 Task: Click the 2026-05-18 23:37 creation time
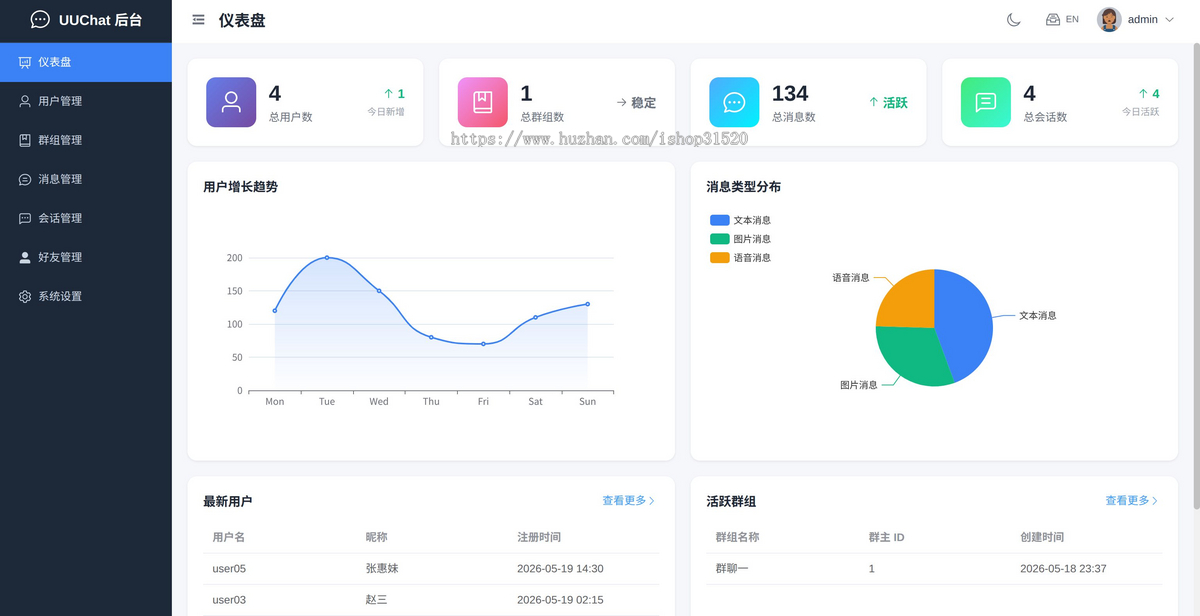point(1063,569)
